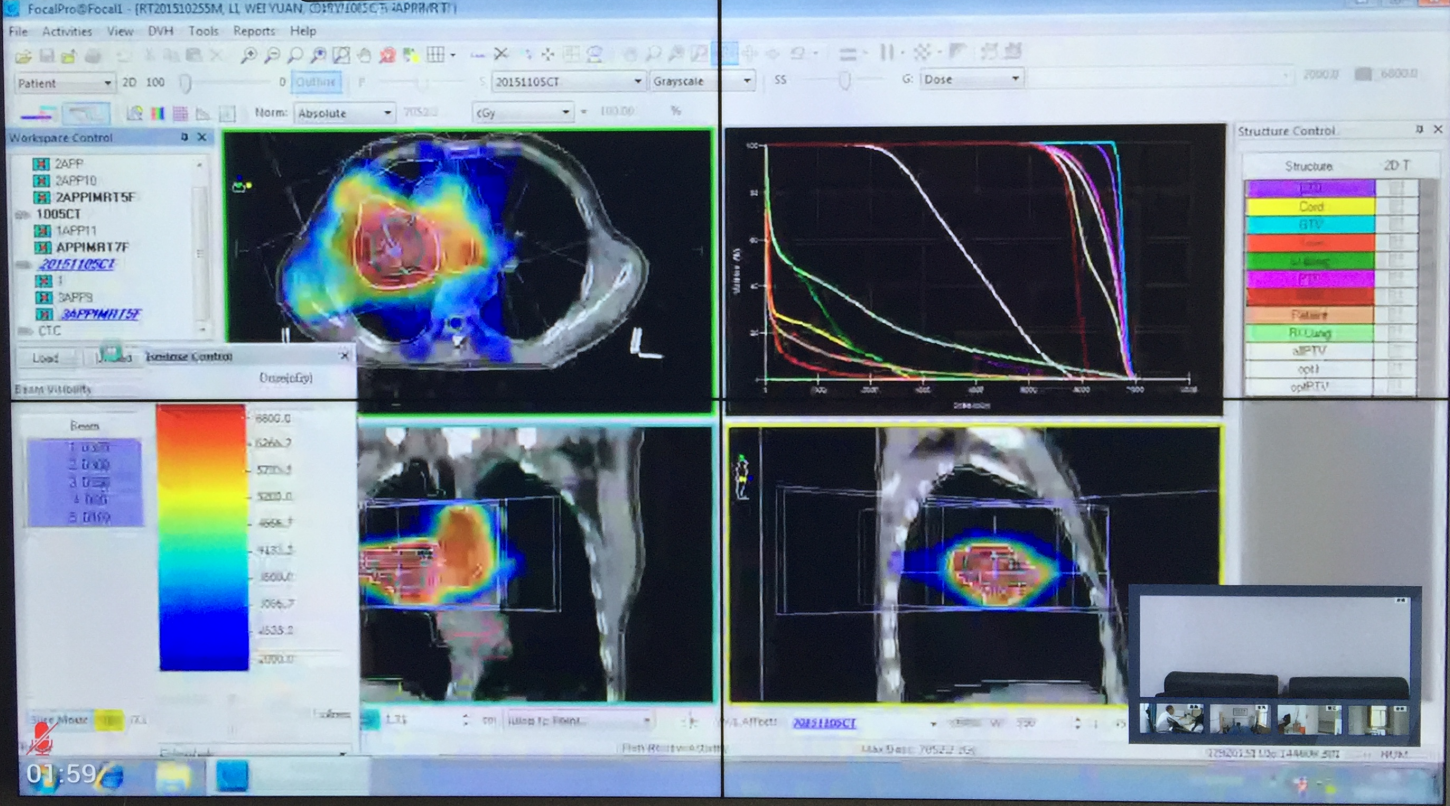Click the 2D transparency slider handle

pos(185,84)
